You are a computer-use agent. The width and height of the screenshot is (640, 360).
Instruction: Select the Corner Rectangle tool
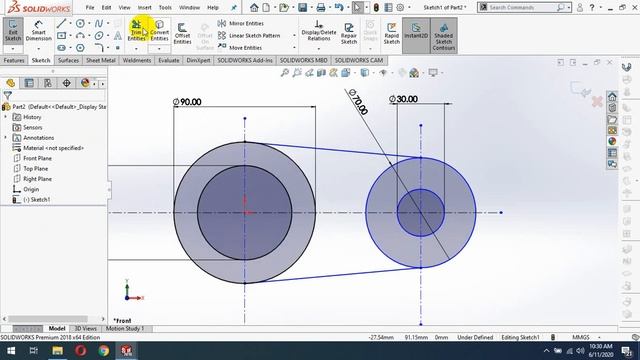[61, 36]
